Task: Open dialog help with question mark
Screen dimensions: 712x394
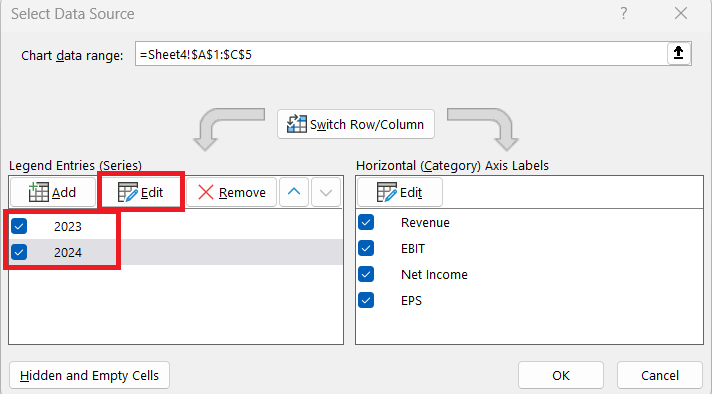Action: click(624, 14)
